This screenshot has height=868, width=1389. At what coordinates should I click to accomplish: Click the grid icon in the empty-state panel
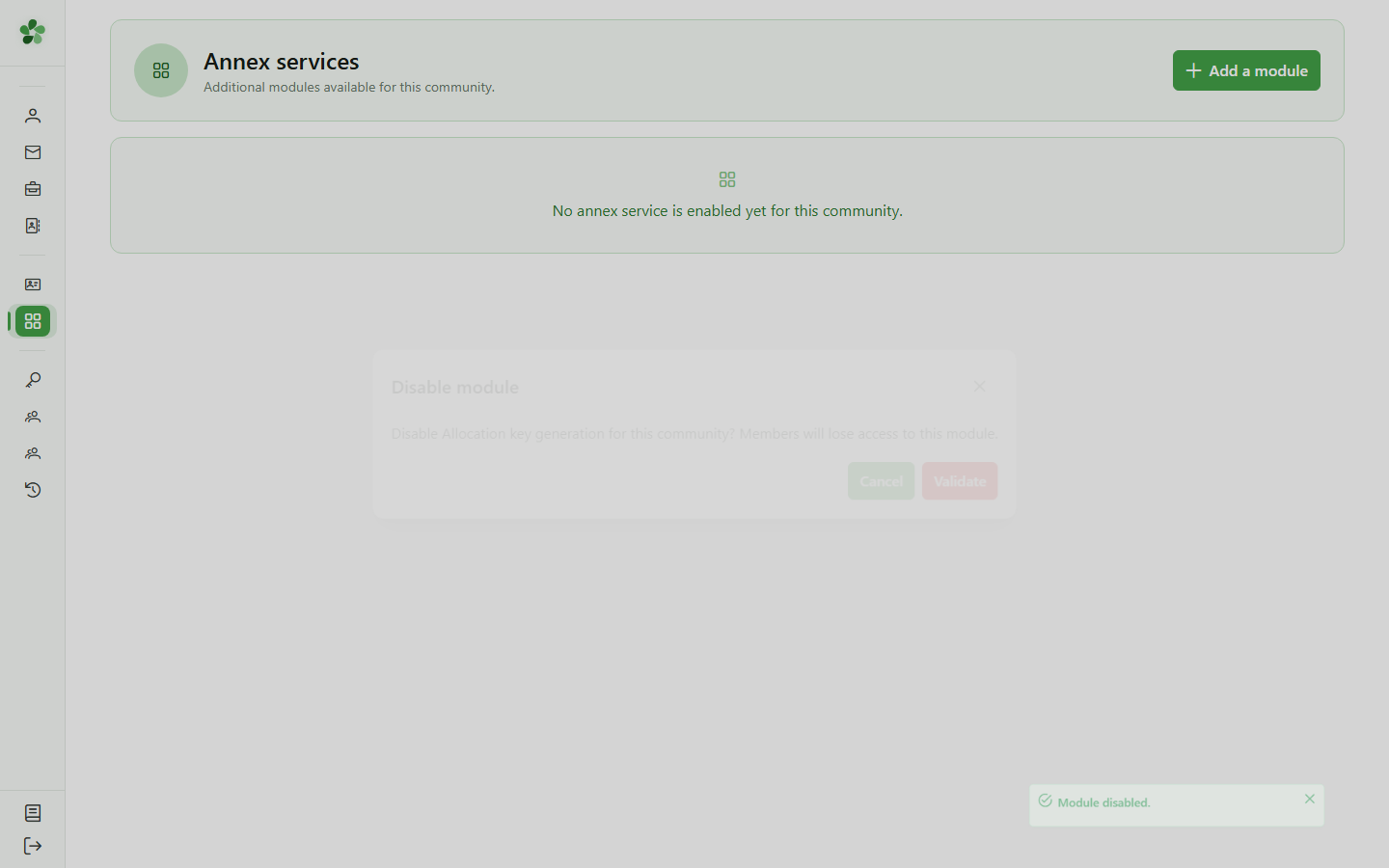pos(727,179)
